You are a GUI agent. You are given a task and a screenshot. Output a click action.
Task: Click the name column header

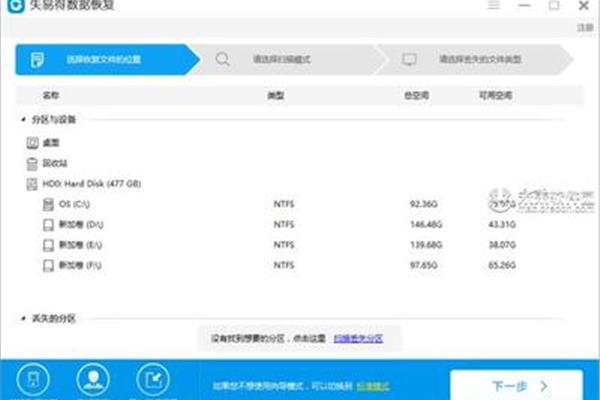point(51,95)
